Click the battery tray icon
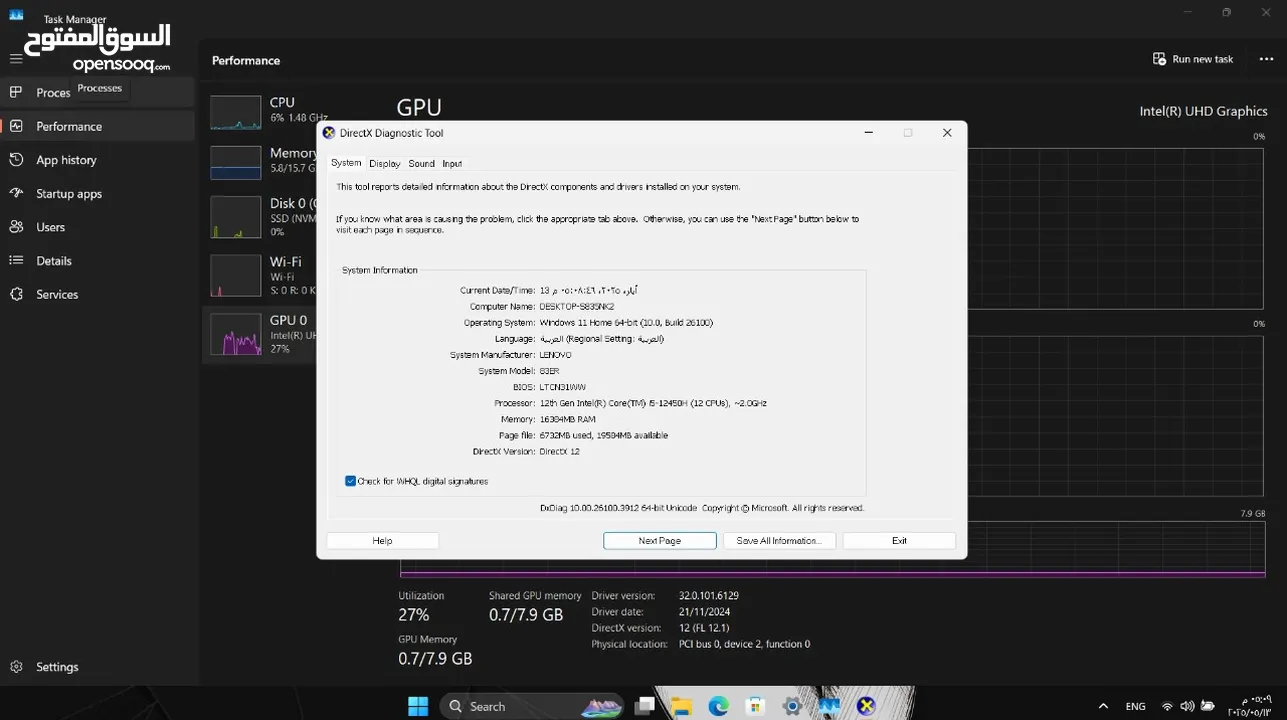Viewport: 1287px width, 720px height. pyautogui.click(x=1208, y=706)
